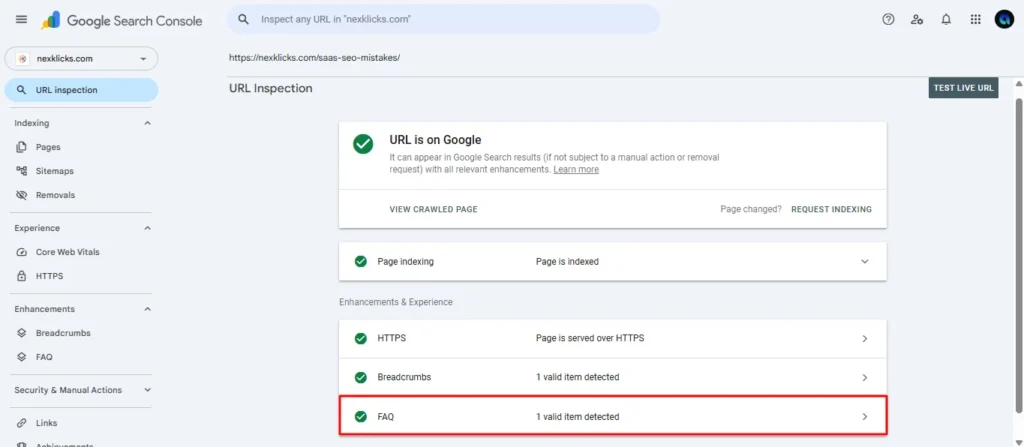
Task: Expand Security & Manual Actions section
Action: click(x=148, y=390)
